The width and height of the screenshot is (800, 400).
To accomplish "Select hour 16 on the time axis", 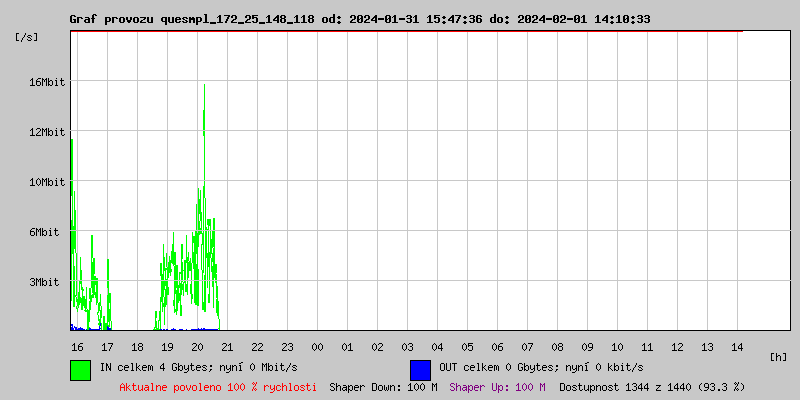I will (77, 347).
